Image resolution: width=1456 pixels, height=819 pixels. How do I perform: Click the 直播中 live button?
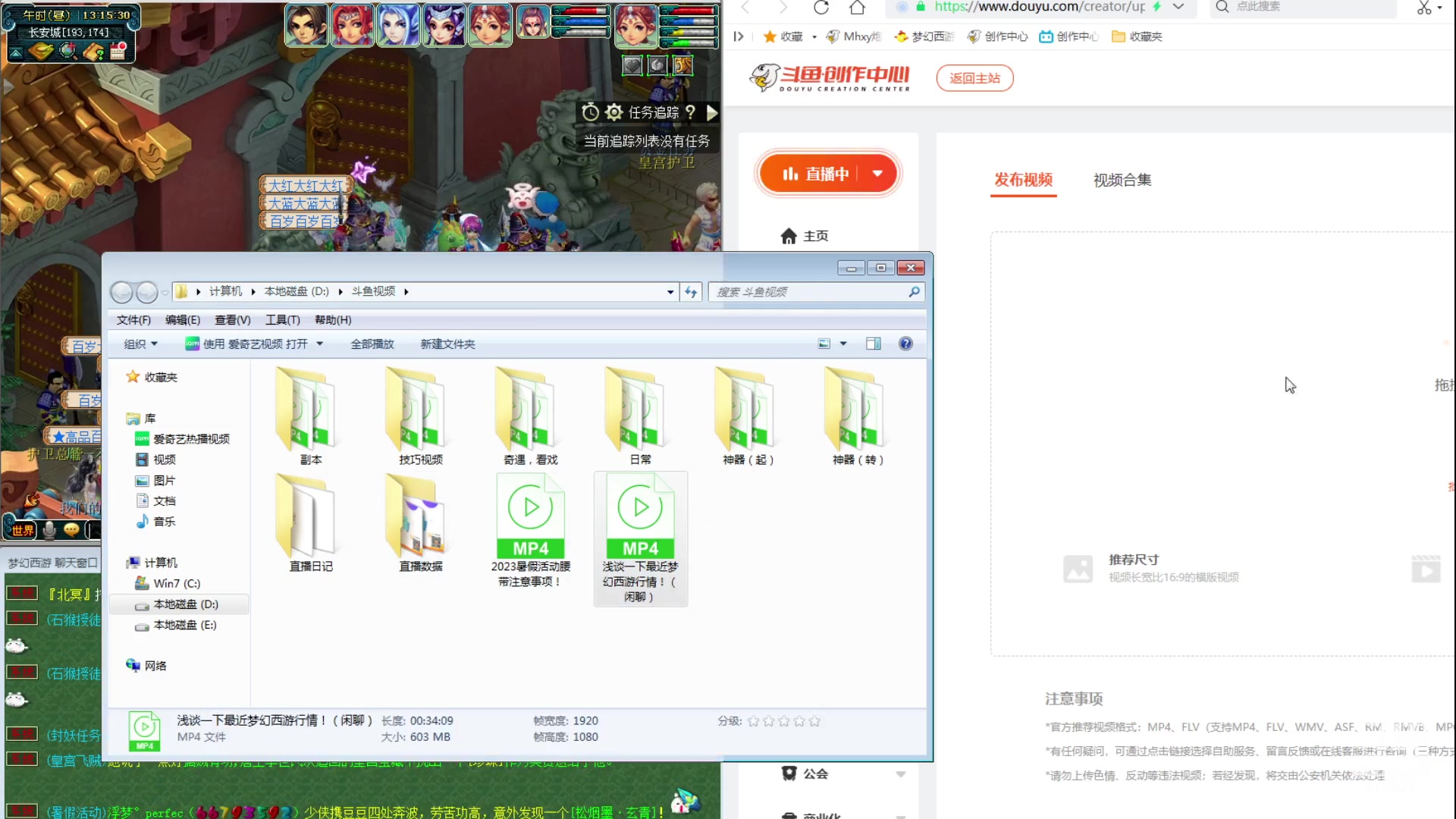coord(815,174)
